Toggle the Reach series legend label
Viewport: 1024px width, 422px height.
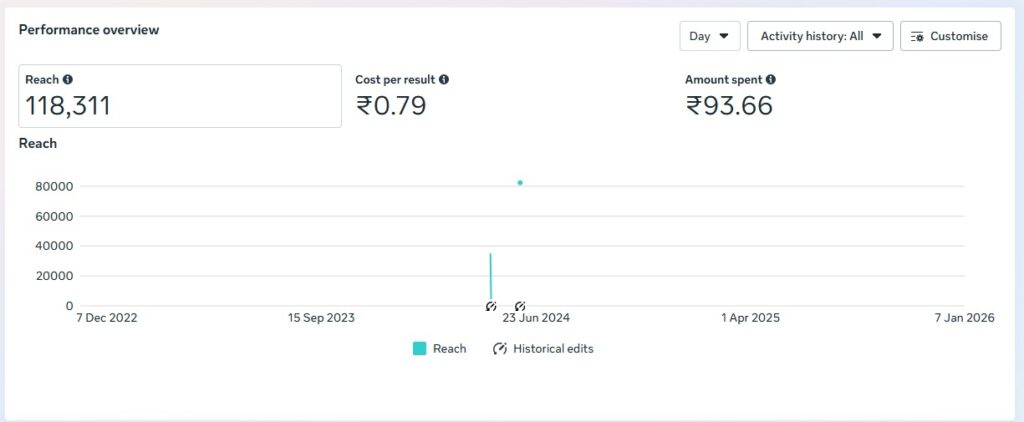pyautogui.click(x=449, y=349)
